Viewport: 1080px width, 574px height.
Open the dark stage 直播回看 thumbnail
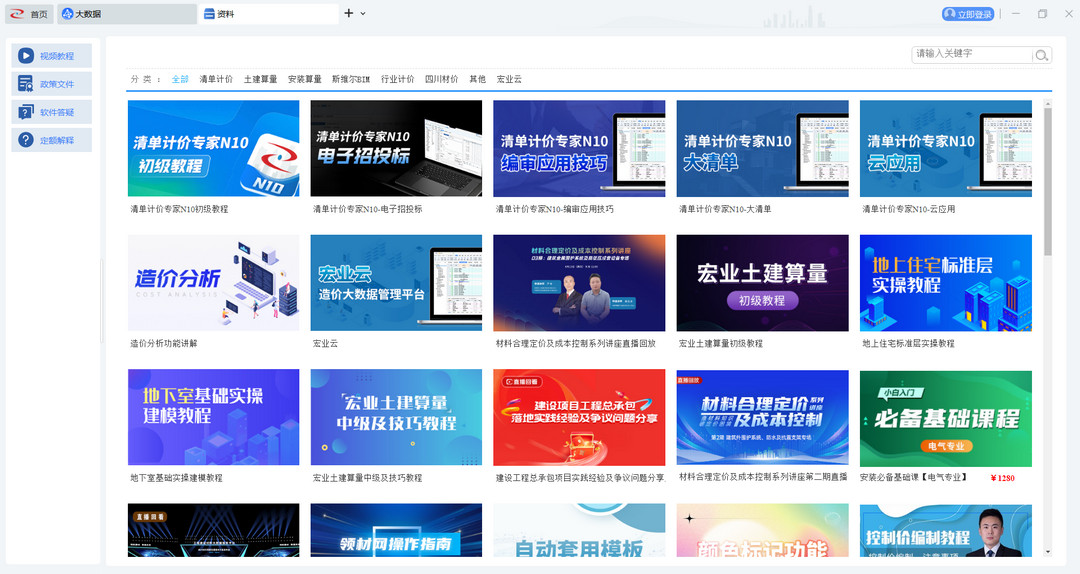click(214, 530)
